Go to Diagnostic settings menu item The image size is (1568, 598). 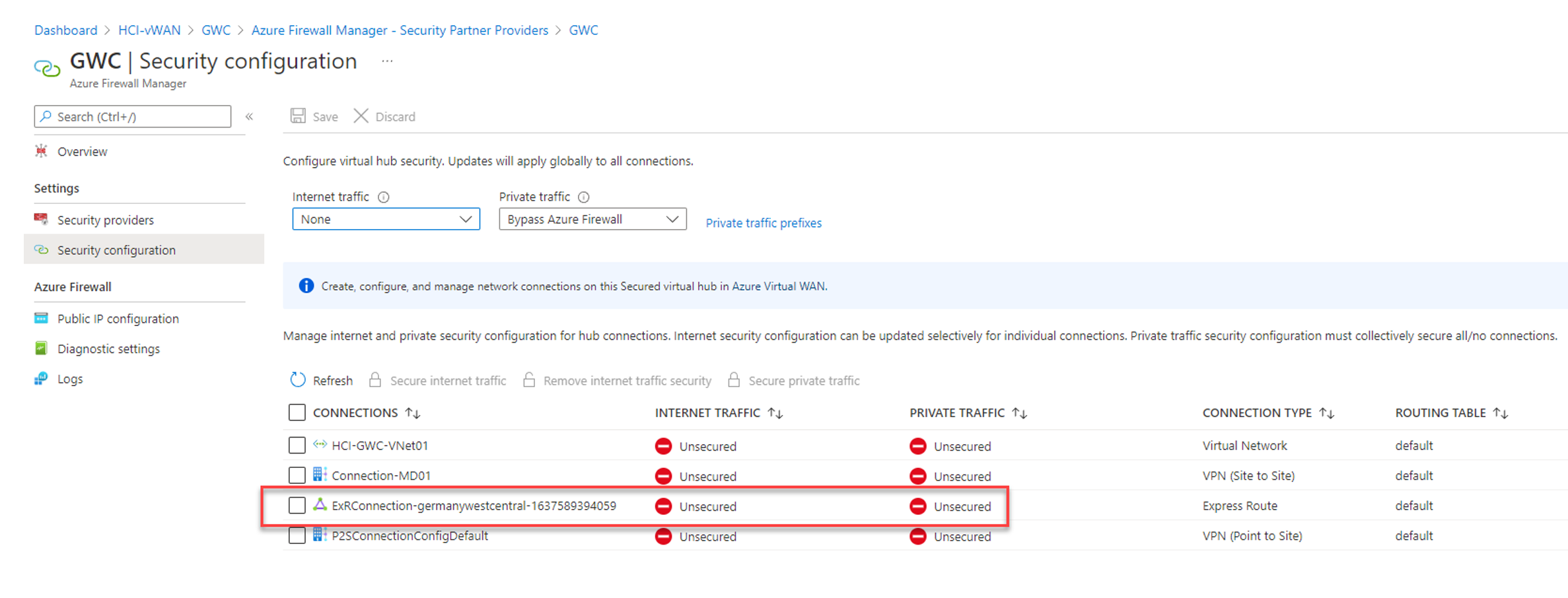pos(108,349)
